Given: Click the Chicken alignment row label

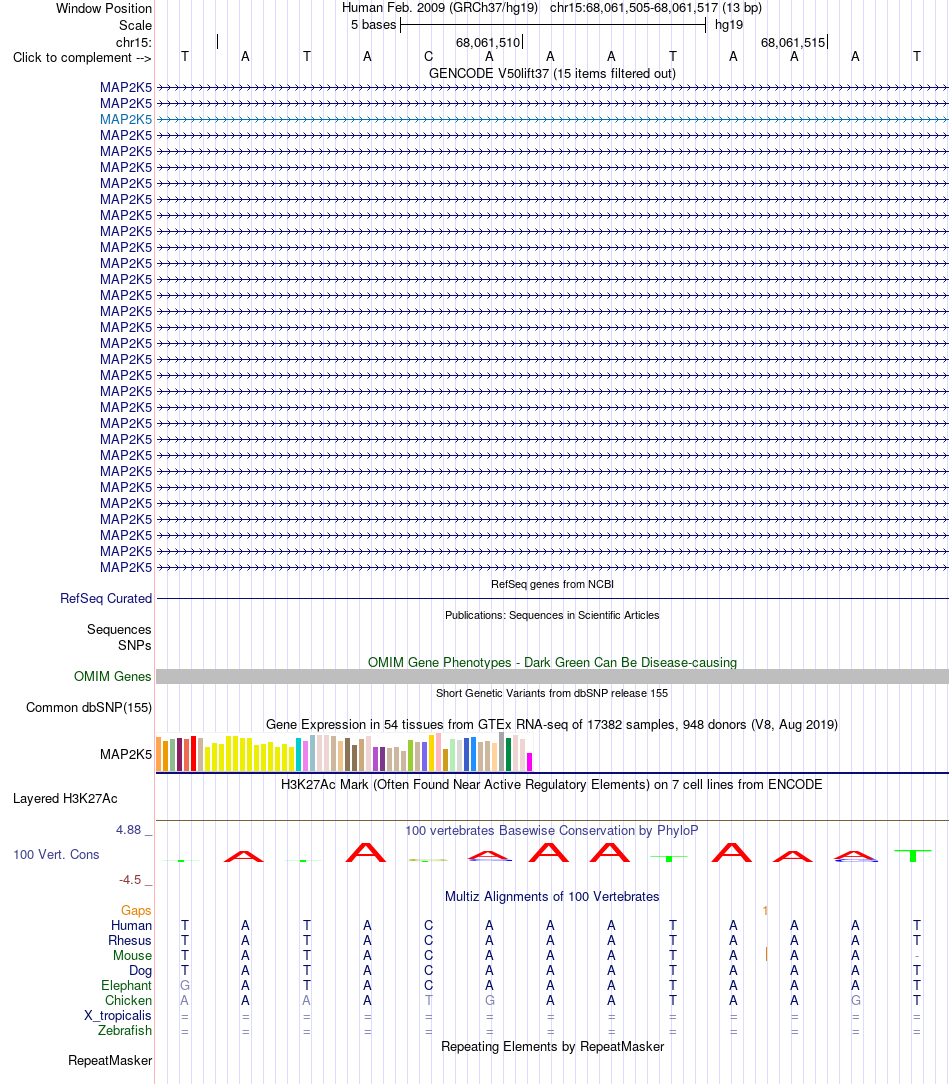Looking at the screenshot, I should point(129,1000).
